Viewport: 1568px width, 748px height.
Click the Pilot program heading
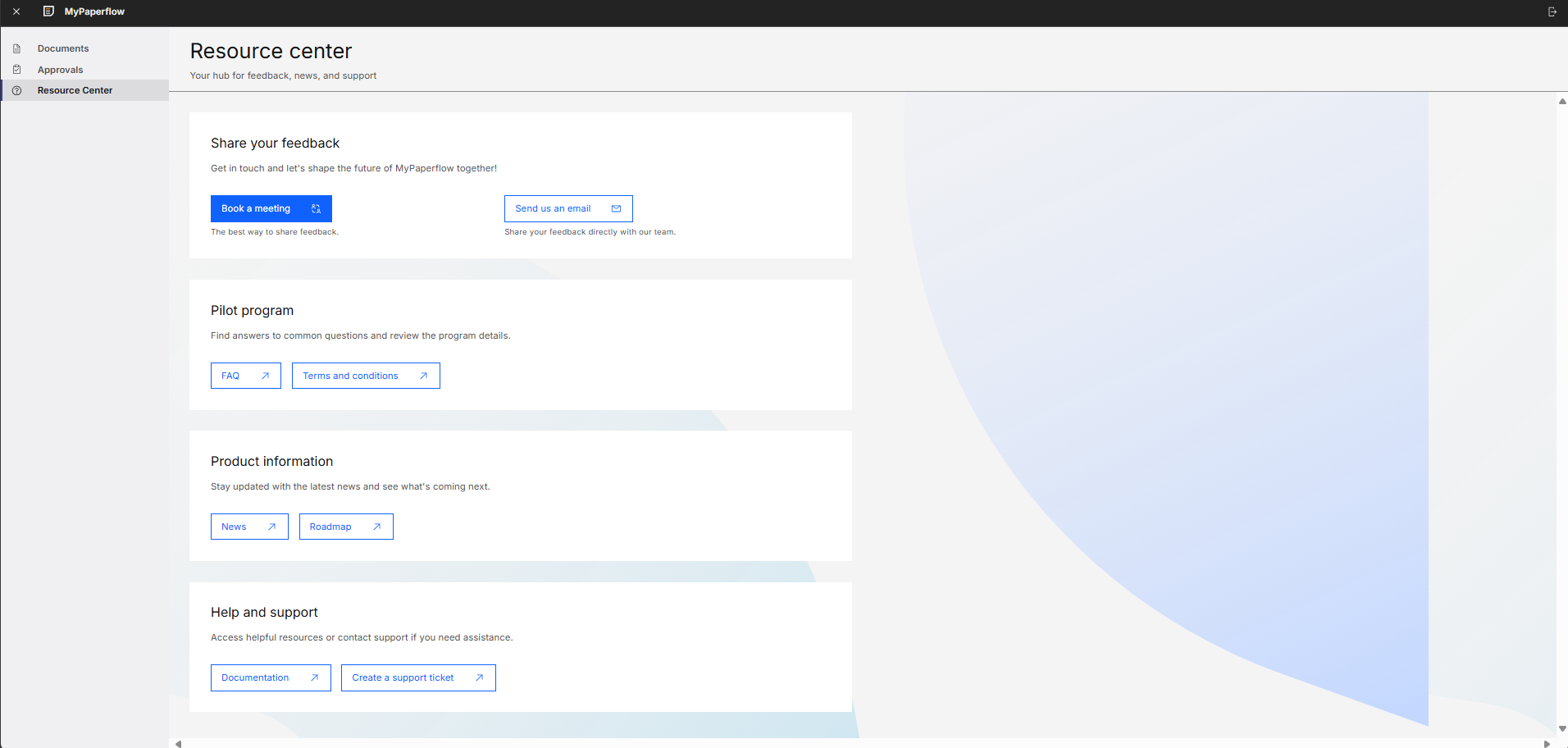tap(252, 310)
